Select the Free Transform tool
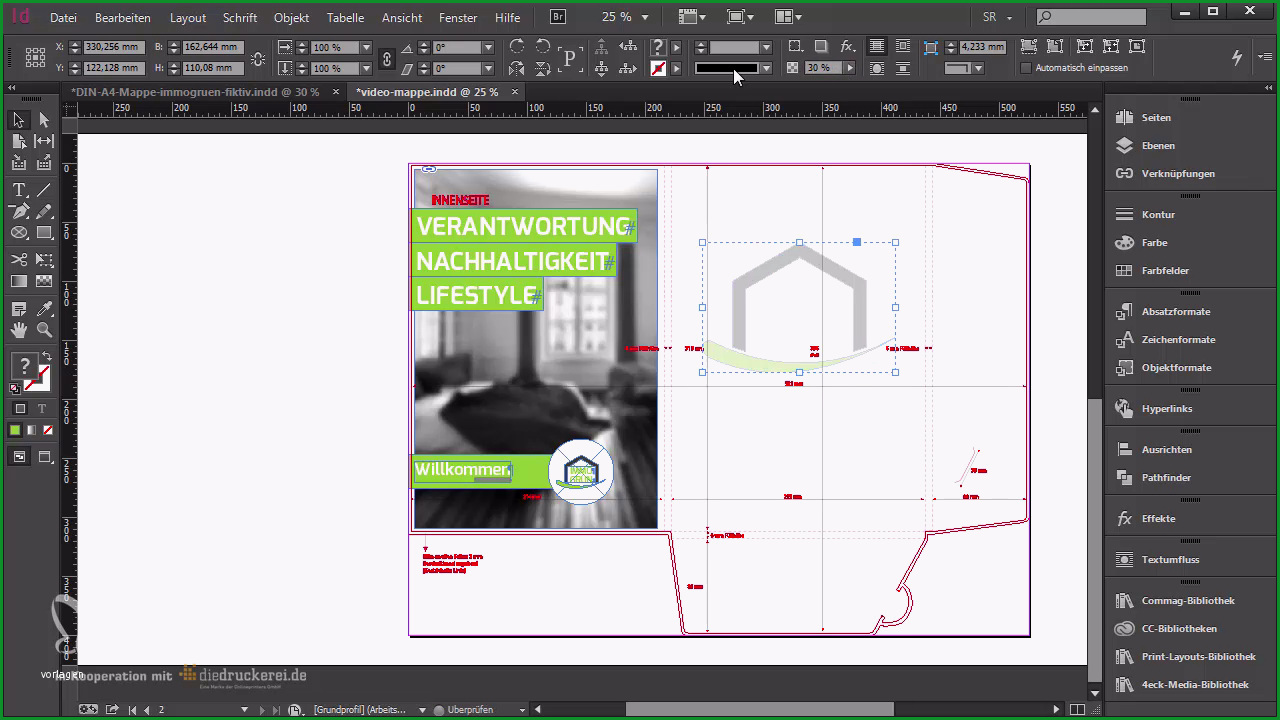 click(44, 260)
